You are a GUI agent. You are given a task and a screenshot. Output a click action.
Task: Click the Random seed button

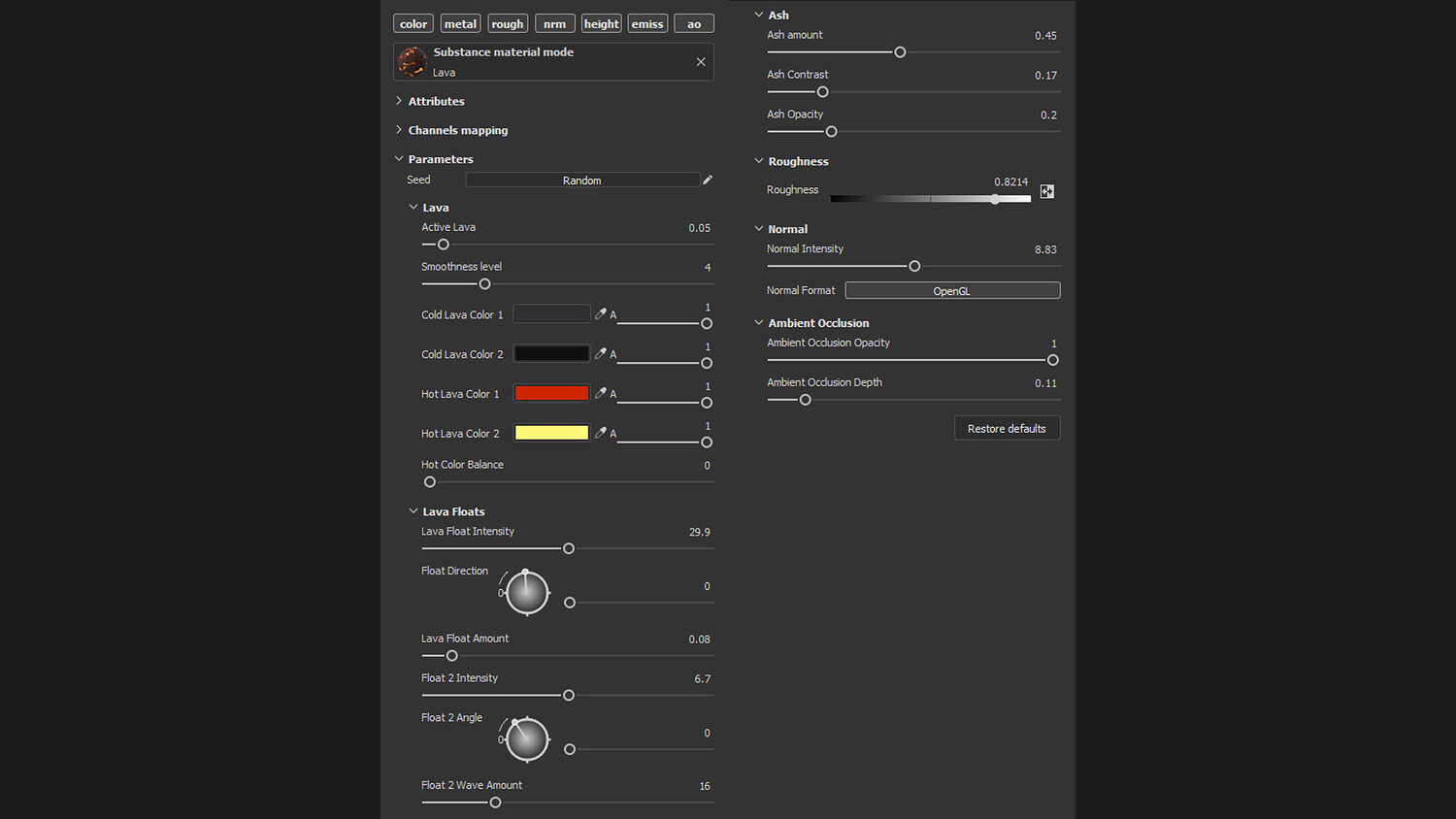pos(582,180)
